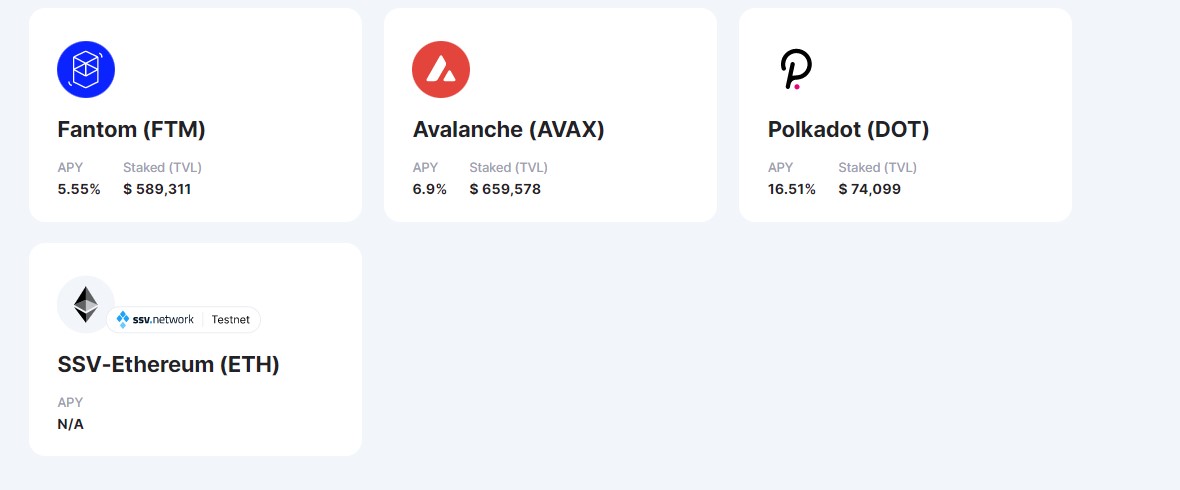Click Fantom's $ 589,311 staked amount
Viewport: 1180px width, 490px height.
click(x=157, y=188)
